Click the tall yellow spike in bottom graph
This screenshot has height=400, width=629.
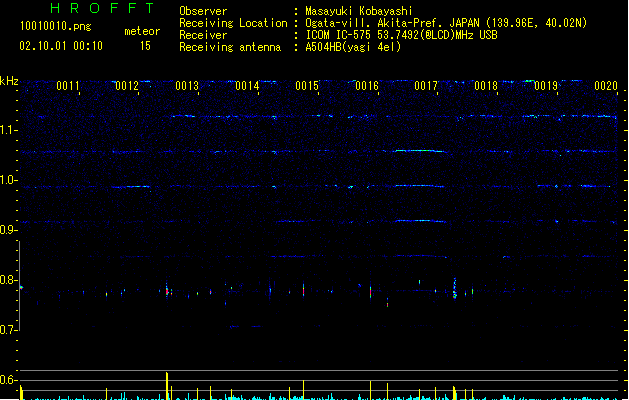167,385
